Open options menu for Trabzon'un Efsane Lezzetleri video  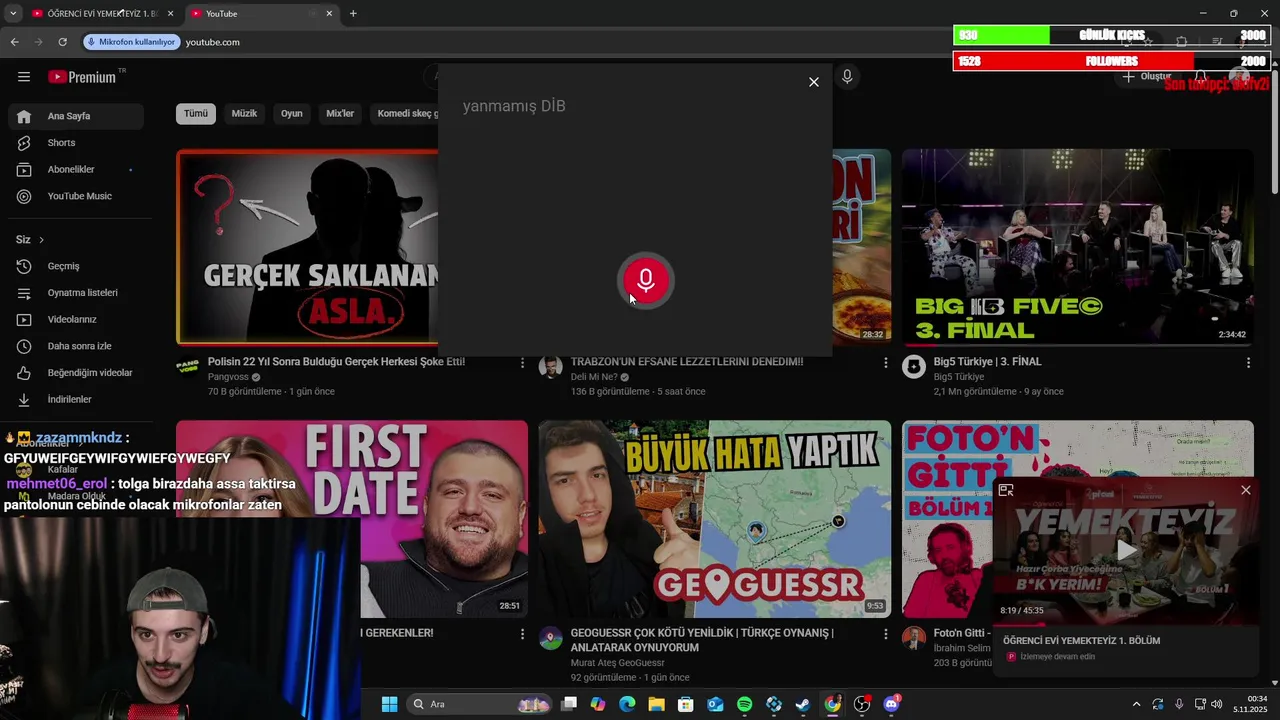[x=885, y=363]
